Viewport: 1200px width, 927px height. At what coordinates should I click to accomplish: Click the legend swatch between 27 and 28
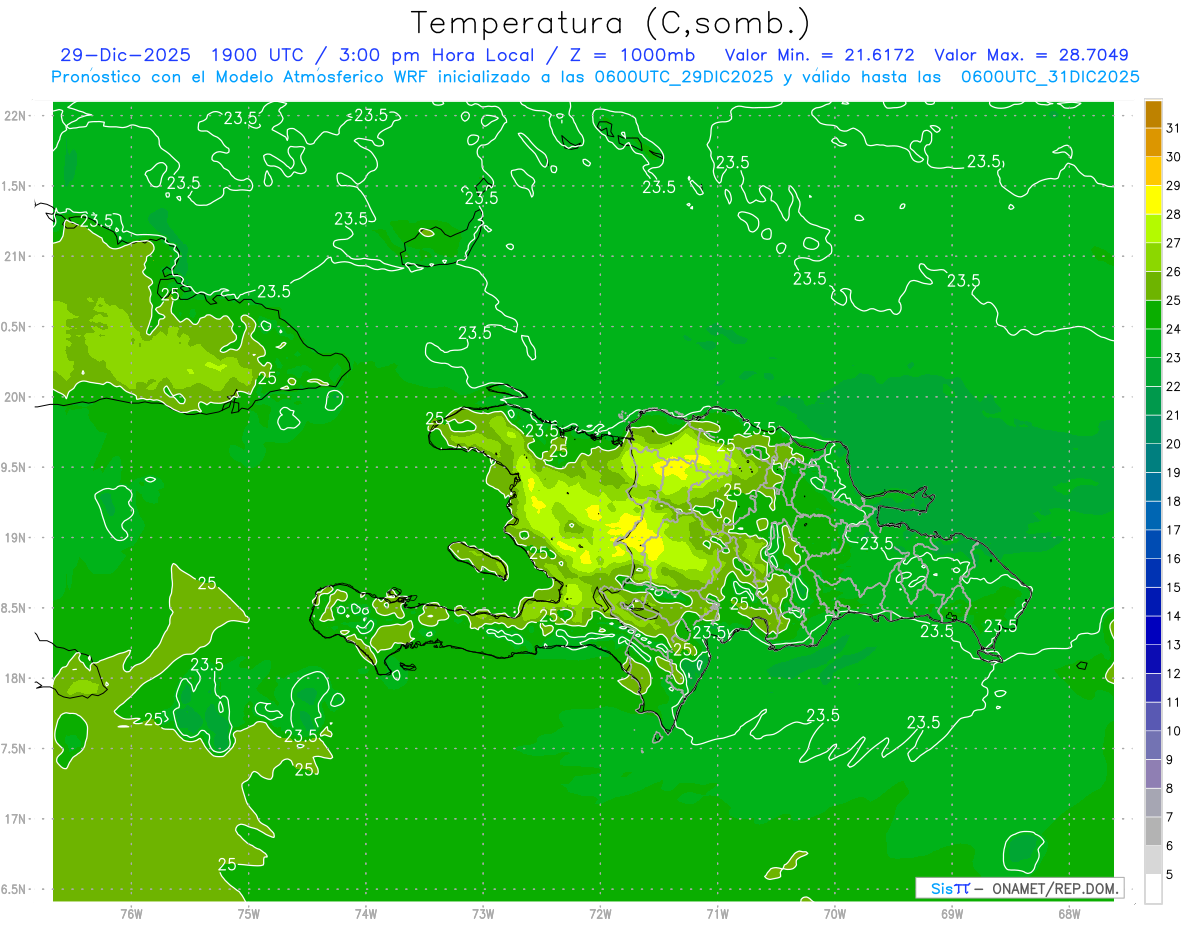tap(1153, 229)
